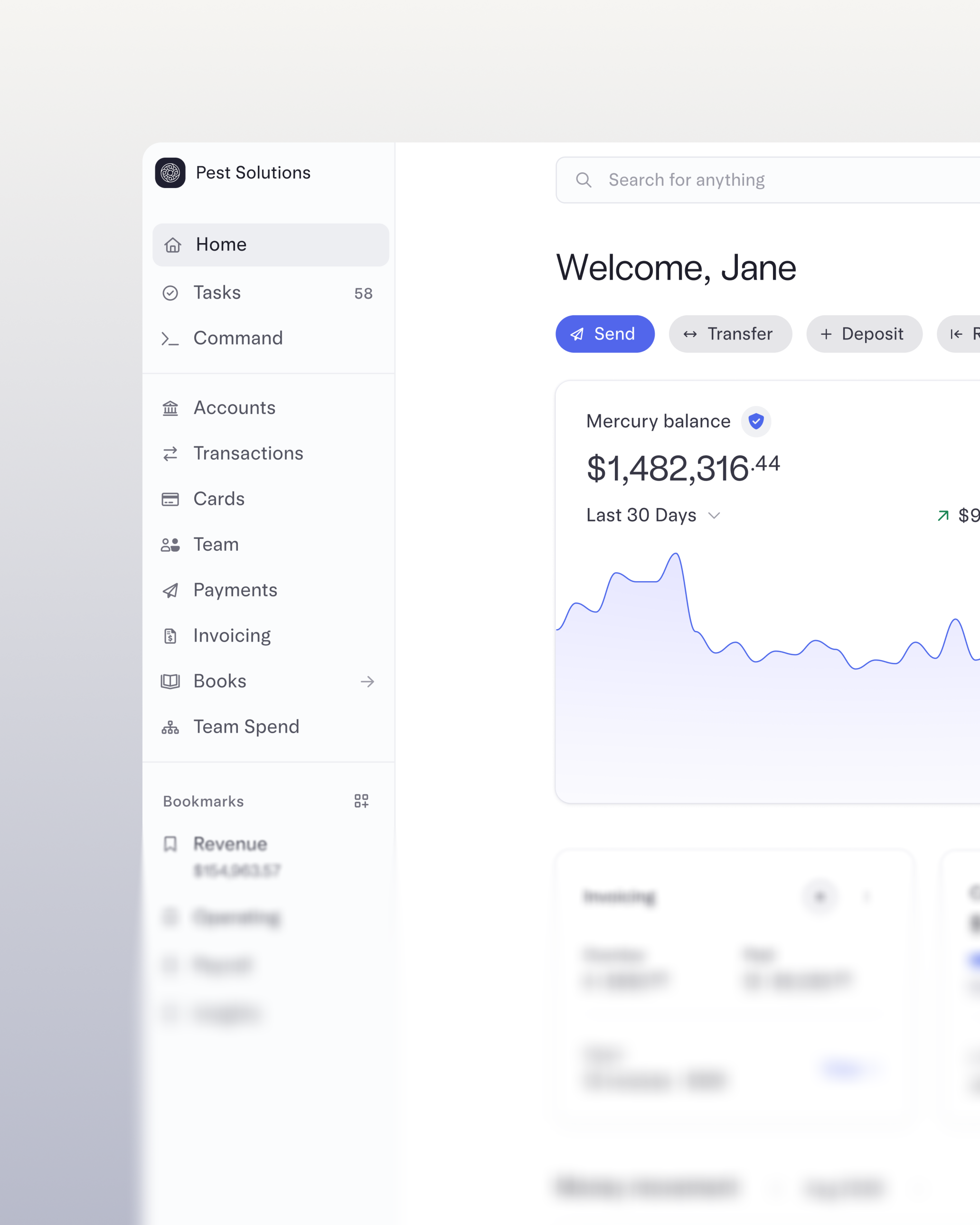The height and width of the screenshot is (1225, 980).
Task: Click the Deposit button
Action: coord(864,334)
